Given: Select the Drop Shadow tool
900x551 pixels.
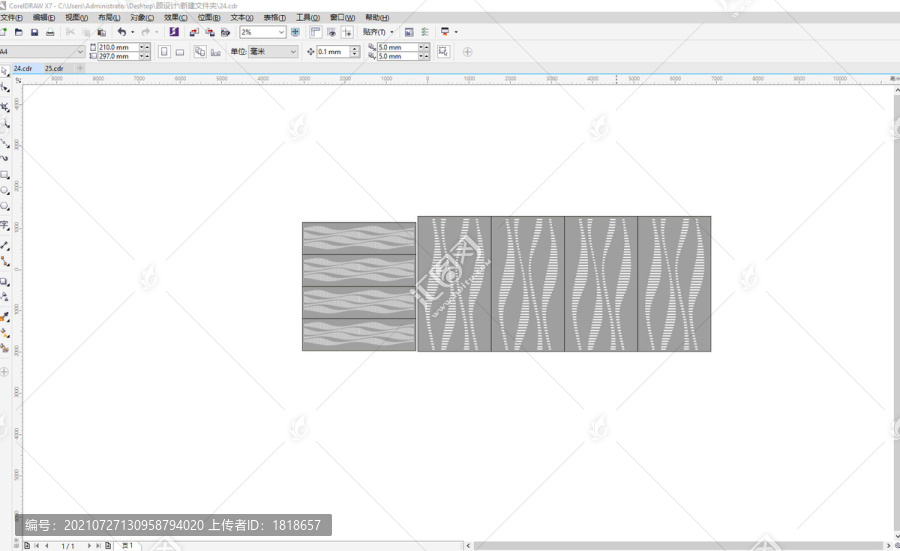Looking at the screenshot, I should [5, 282].
